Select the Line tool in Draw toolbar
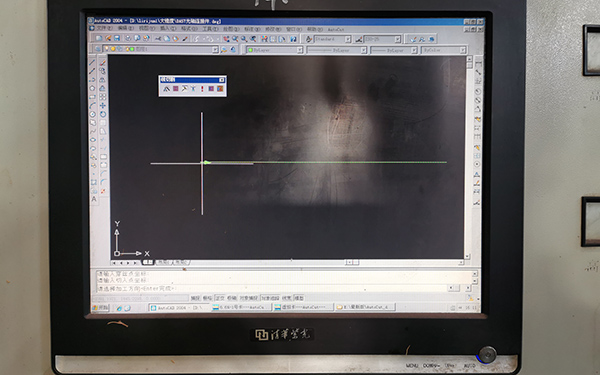Image resolution: width=600 pixels, height=375 pixels. 92,63
